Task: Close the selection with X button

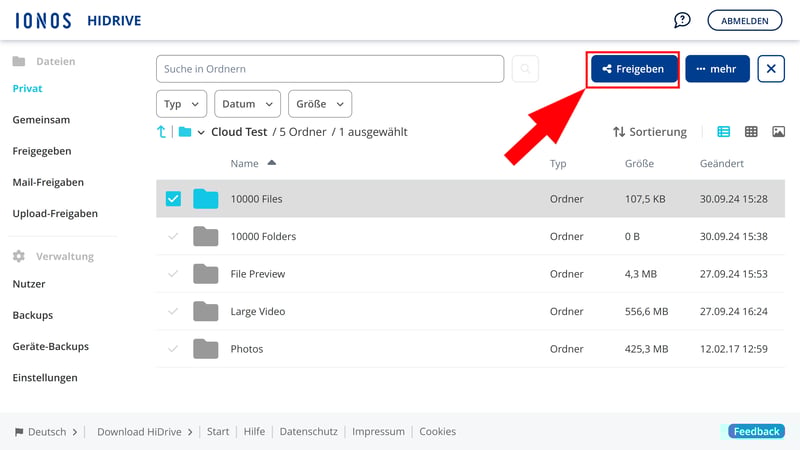Action: 771,69
